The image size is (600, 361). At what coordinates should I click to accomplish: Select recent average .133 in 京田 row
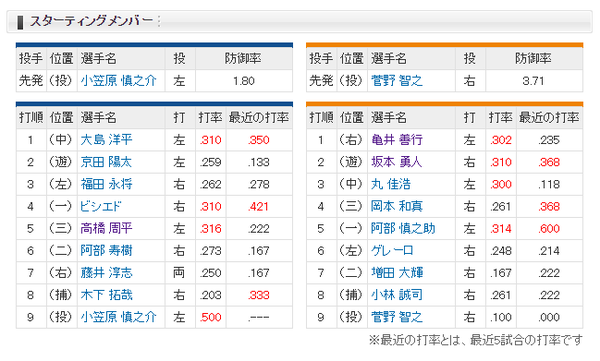(259, 162)
